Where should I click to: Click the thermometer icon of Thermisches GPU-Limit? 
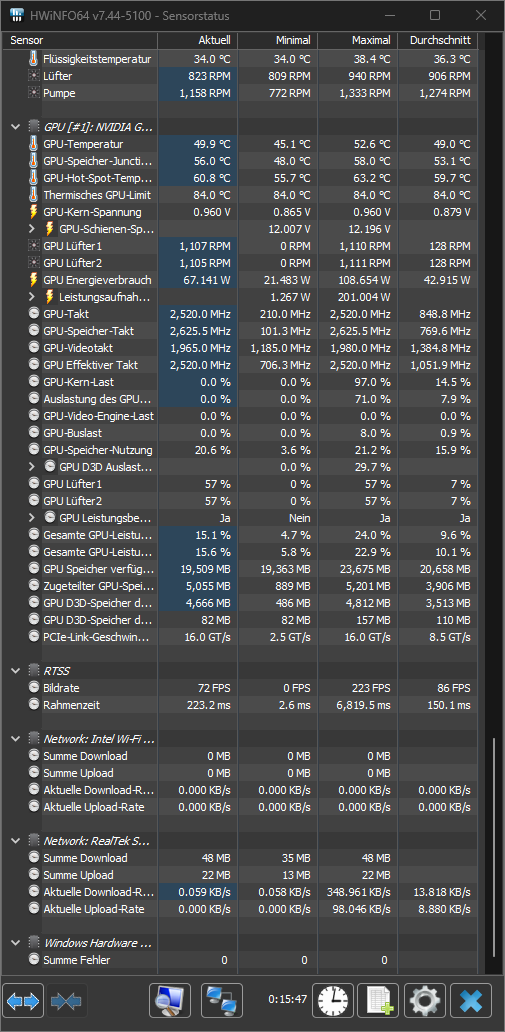(34, 195)
